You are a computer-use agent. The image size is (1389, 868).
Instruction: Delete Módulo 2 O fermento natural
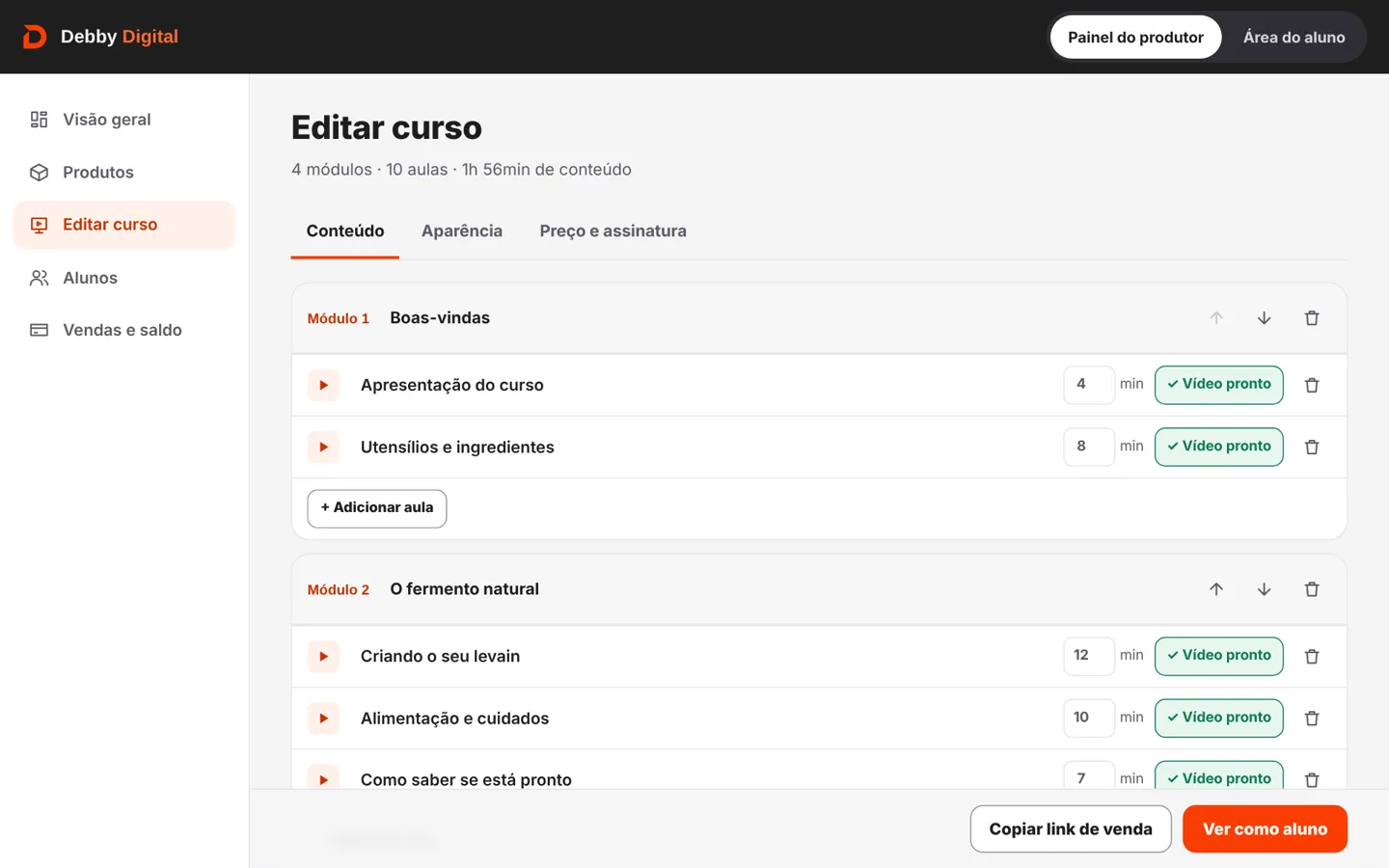[x=1312, y=589]
